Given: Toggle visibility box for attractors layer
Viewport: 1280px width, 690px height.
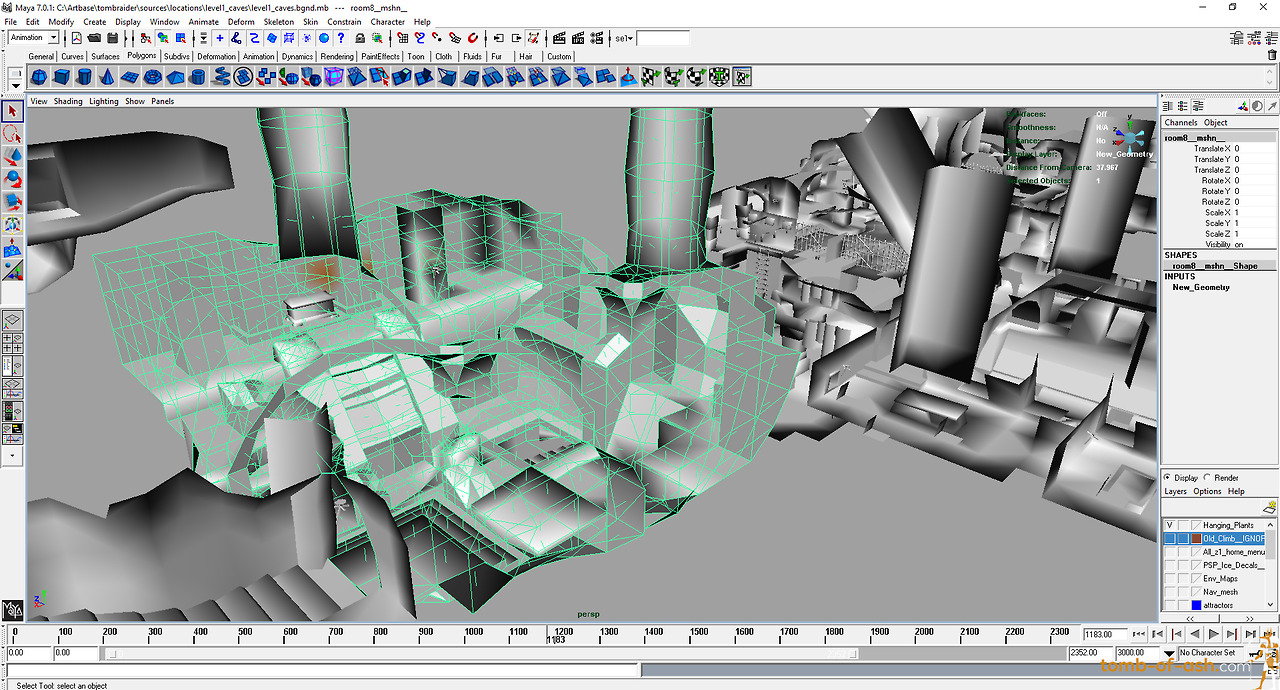Looking at the screenshot, I should [1169, 605].
